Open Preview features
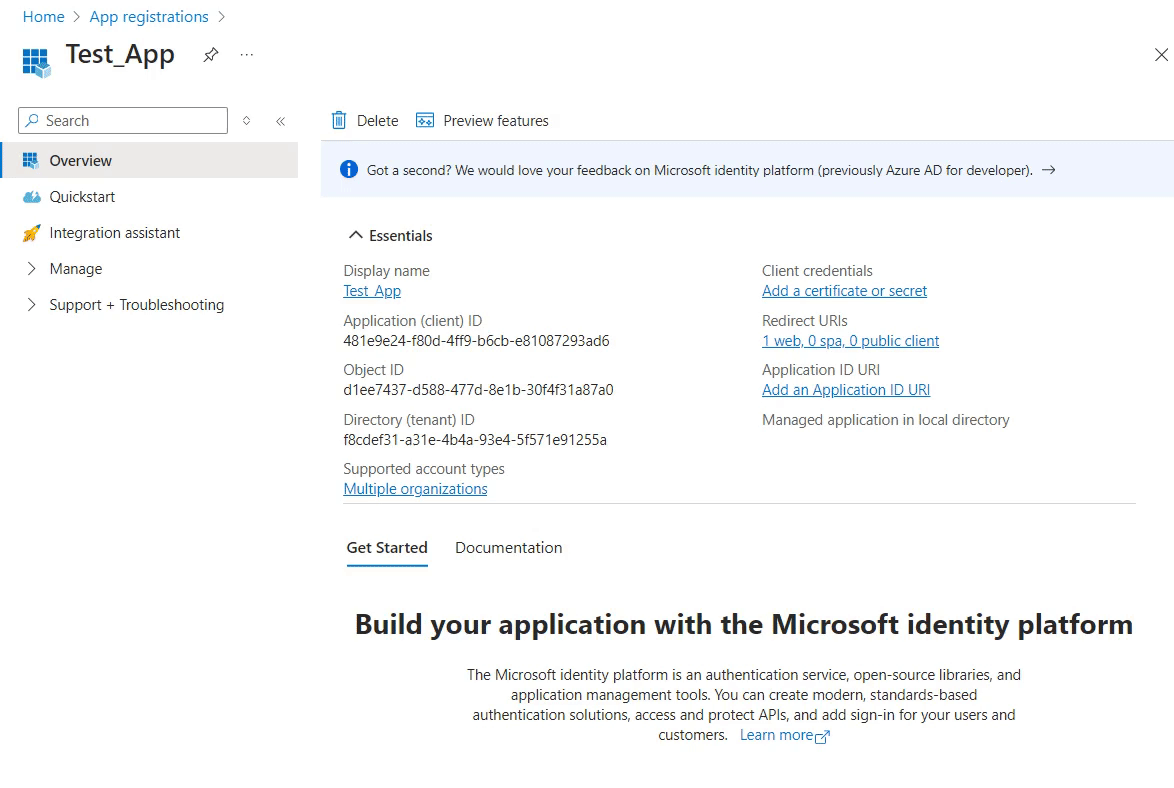The image size is (1174, 788). [482, 121]
